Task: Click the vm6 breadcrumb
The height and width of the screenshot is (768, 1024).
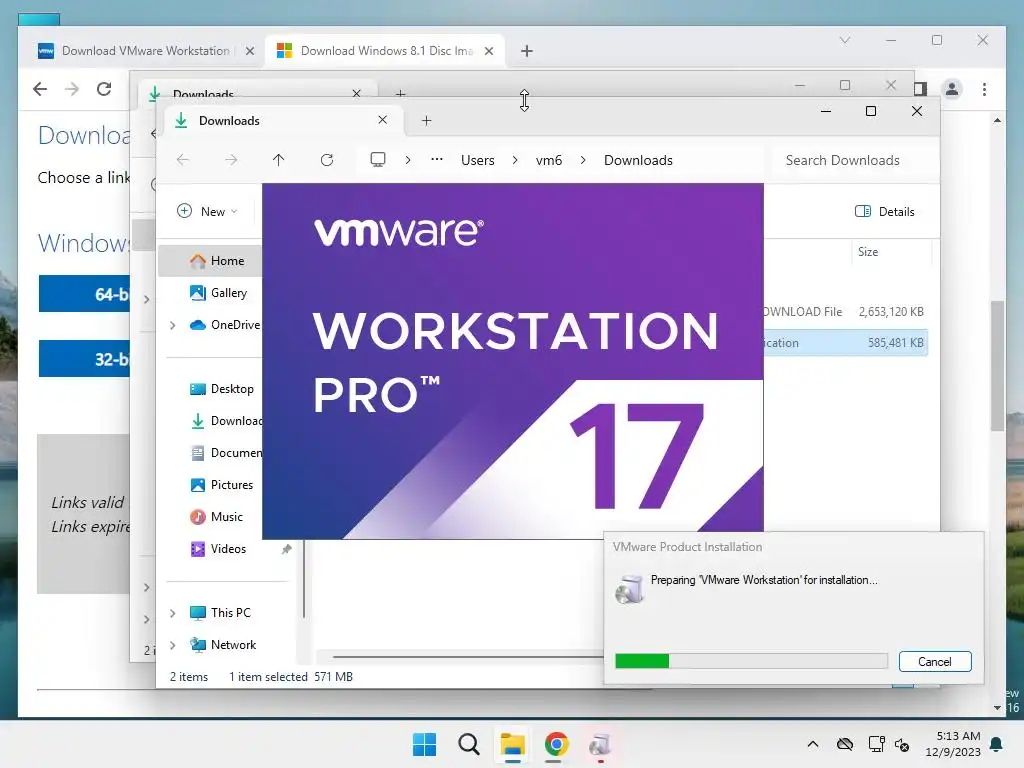Action: tap(549, 160)
